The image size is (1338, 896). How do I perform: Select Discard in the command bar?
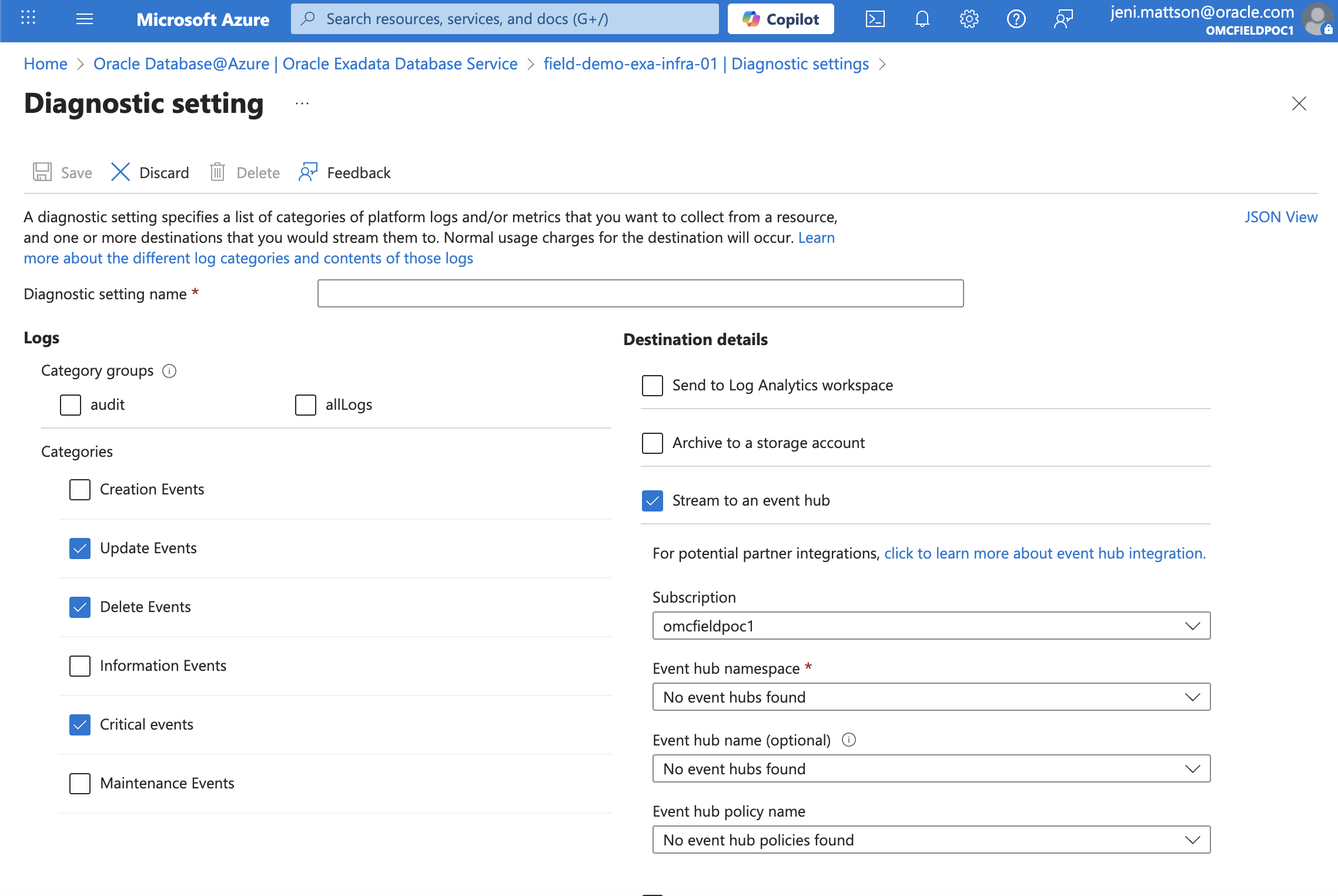click(150, 172)
